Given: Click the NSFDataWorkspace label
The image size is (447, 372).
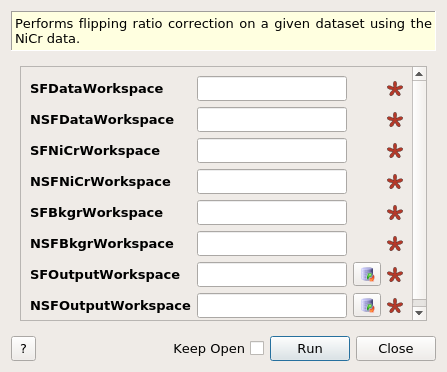Looking at the screenshot, I should click(102, 120).
